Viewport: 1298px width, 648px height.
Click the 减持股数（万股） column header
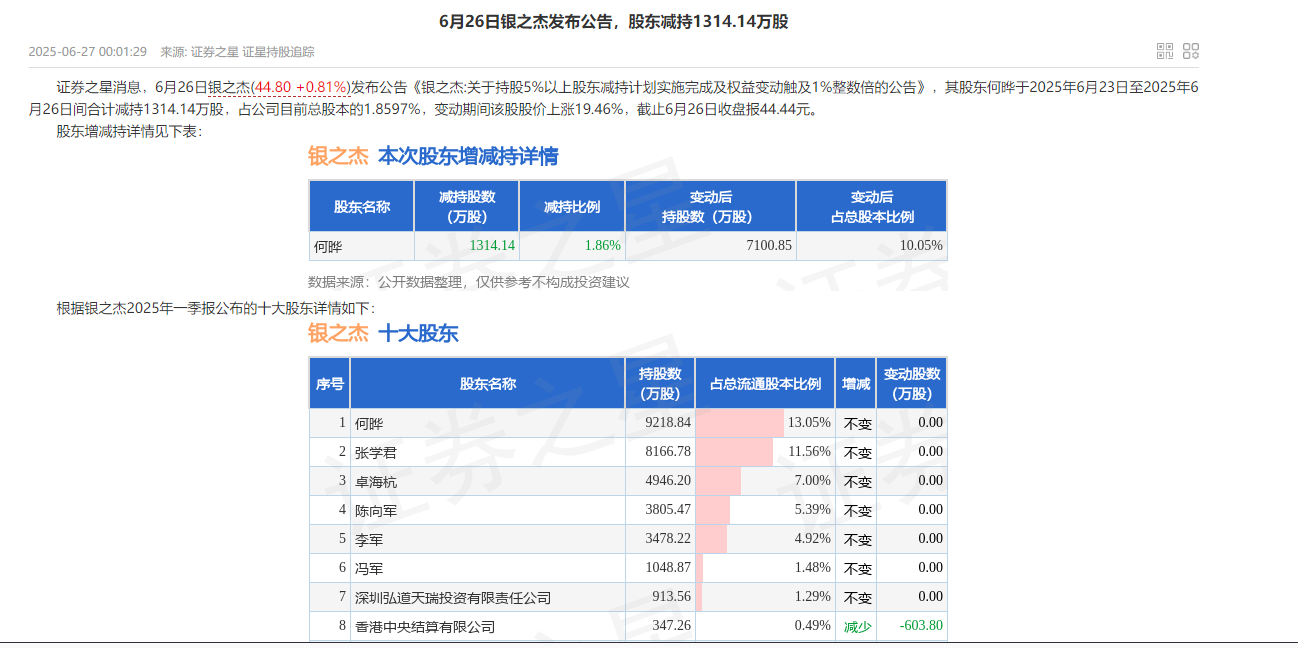[x=467, y=207]
